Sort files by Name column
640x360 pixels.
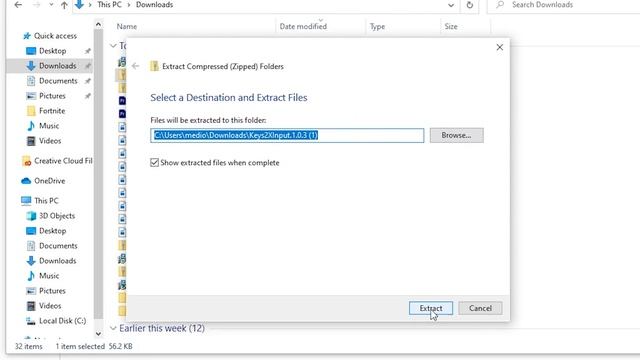(127, 27)
